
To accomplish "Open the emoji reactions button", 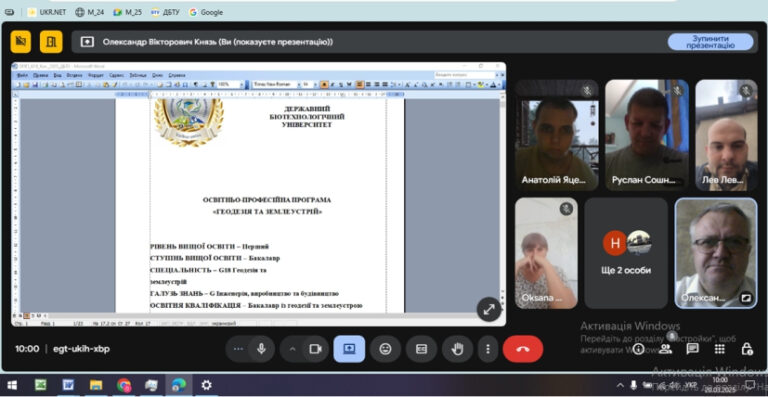I will point(385,349).
